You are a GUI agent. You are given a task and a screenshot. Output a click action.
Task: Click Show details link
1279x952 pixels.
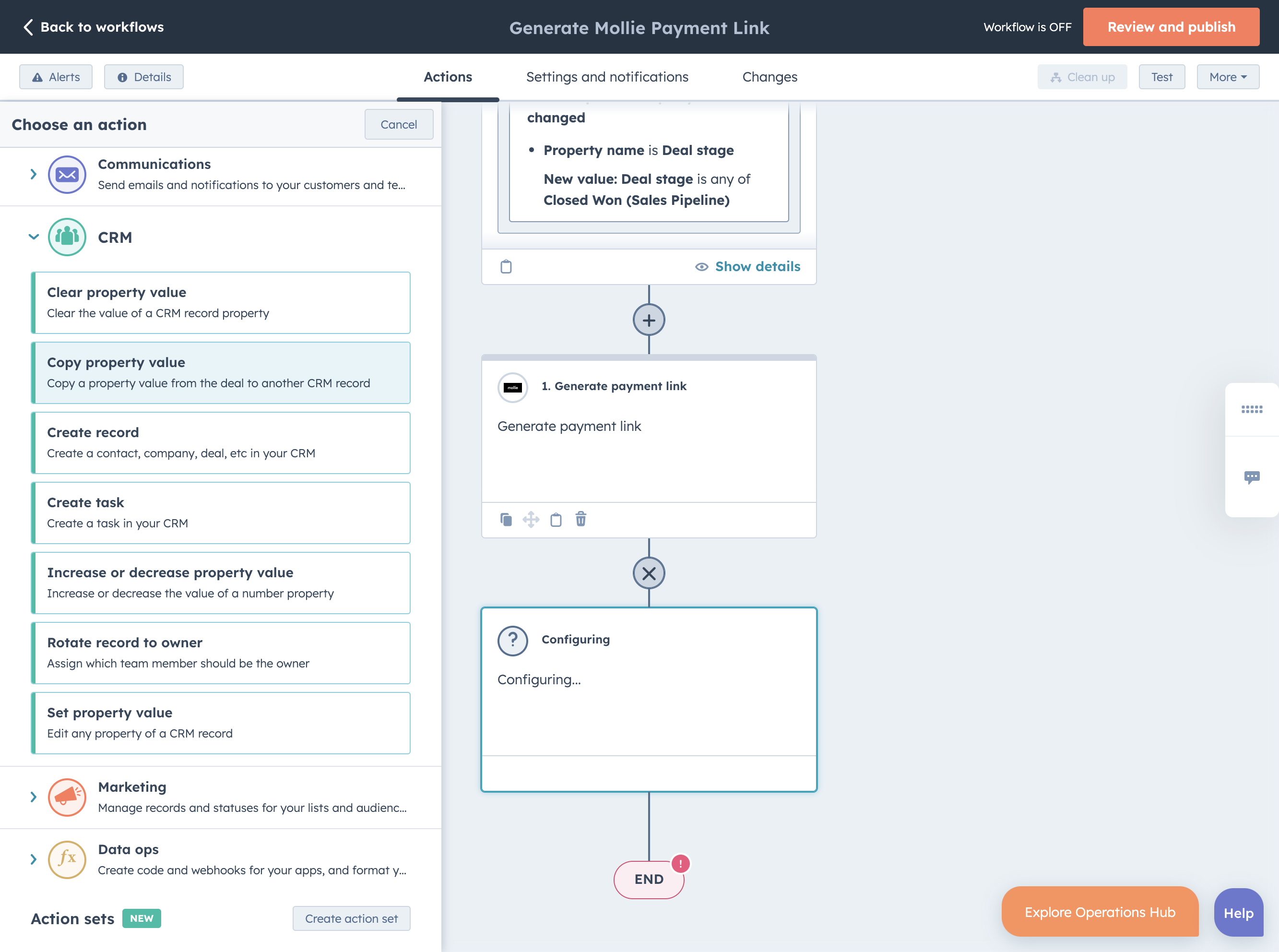[x=758, y=266]
